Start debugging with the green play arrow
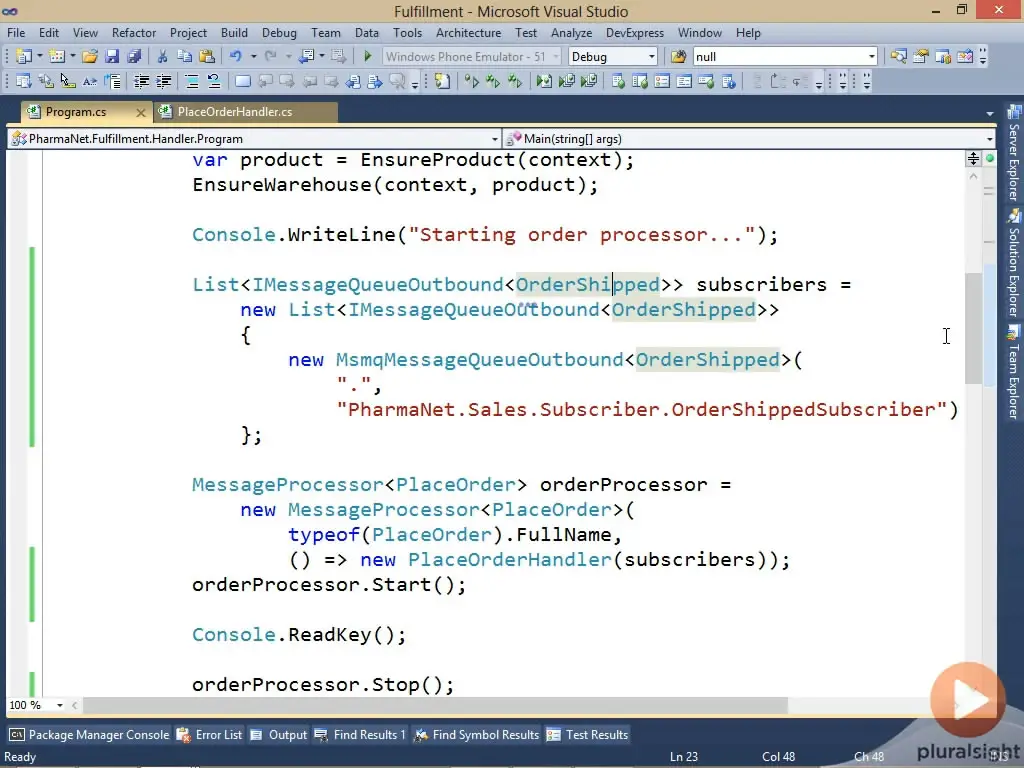The width and height of the screenshot is (1024, 768). pos(367,57)
